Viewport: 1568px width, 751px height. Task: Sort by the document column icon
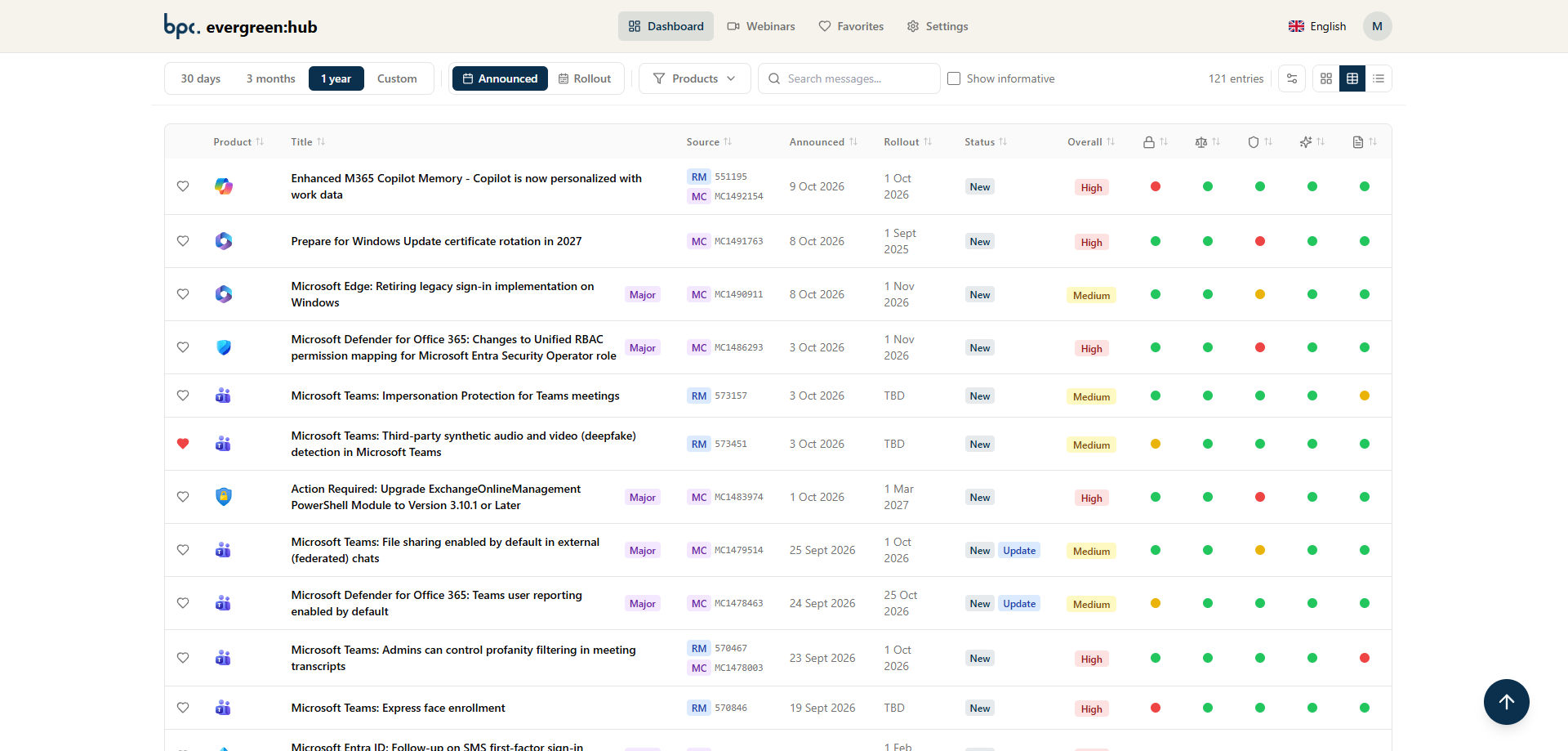tap(1364, 142)
